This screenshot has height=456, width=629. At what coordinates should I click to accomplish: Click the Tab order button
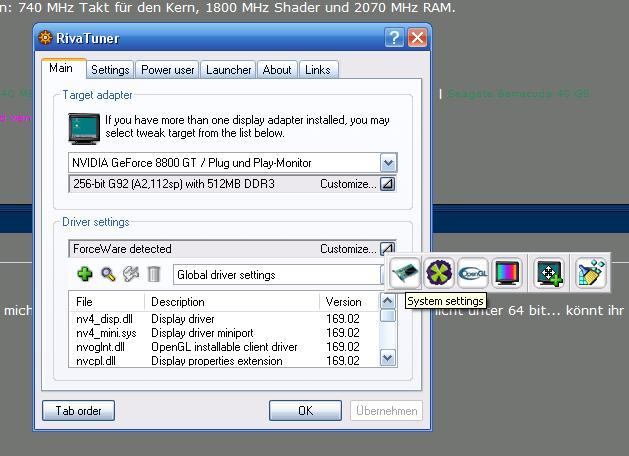78,411
